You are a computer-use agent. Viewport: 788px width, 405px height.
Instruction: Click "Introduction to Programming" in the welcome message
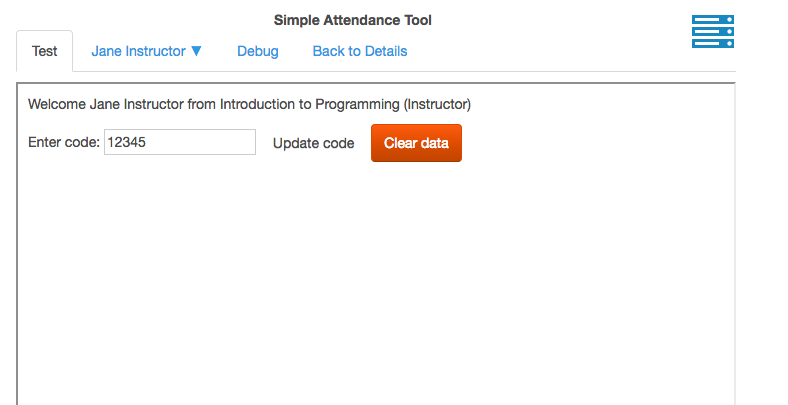(310, 104)
